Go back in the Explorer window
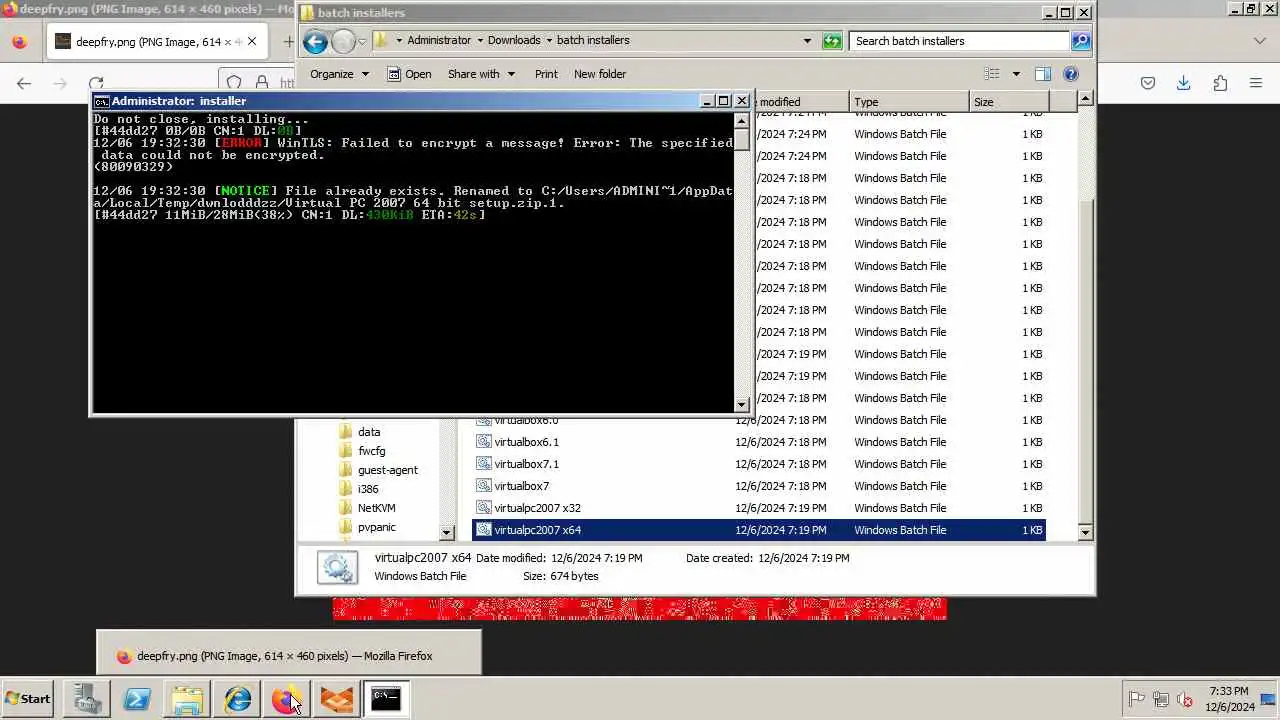This screenshot has height=720, width=1280. point(315,41)
